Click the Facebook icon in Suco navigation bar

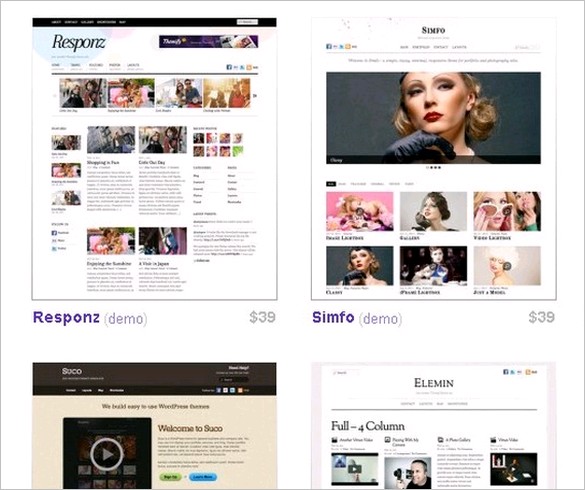point(219,390)
